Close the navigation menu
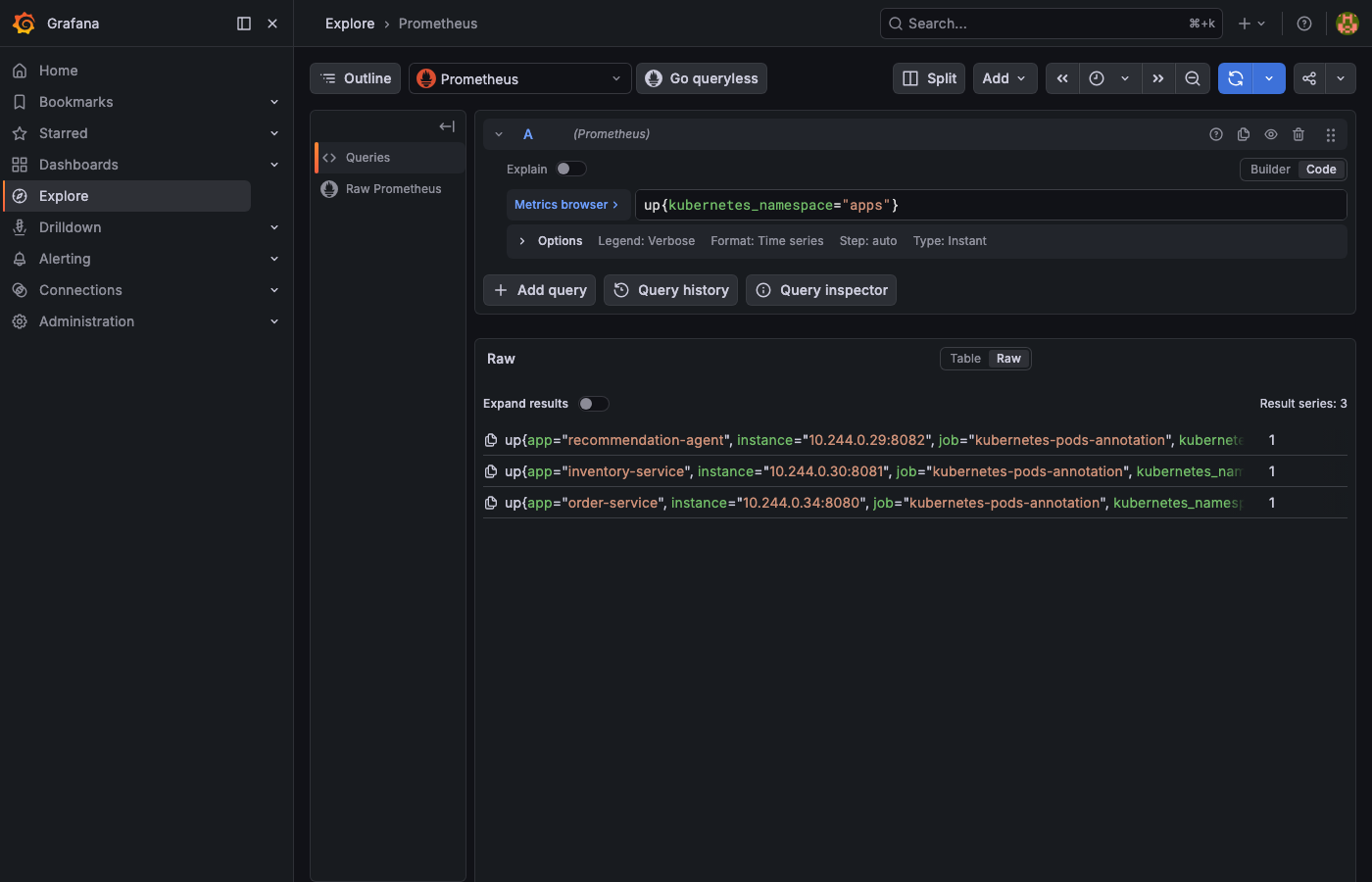1372x882 pixels. coord(272,24)
